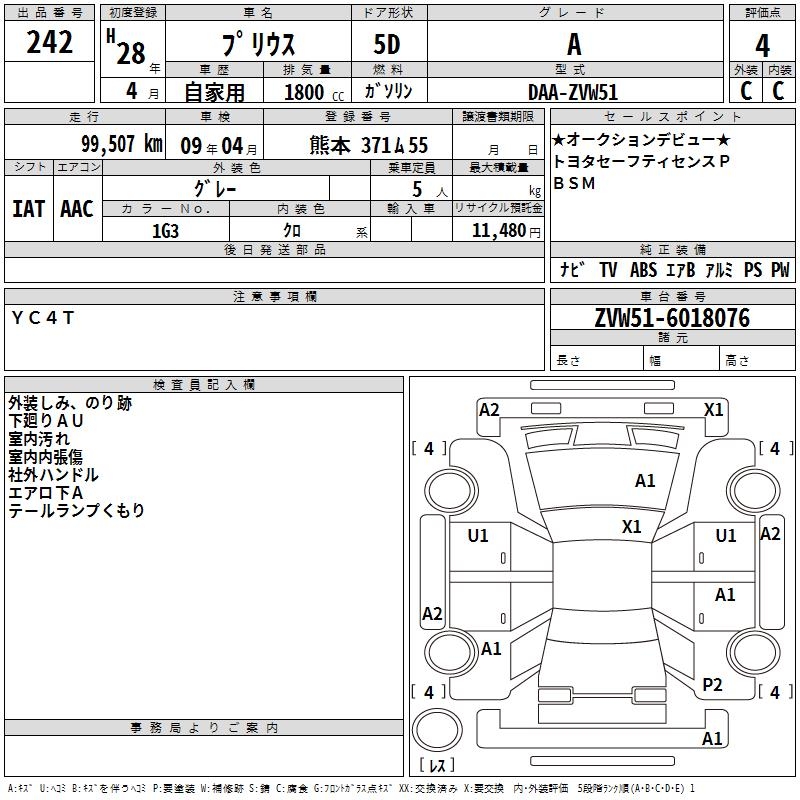Viewport: 800px width, 800px height.
Task: Click the トヨタセーフティセンスP sales point text
Action: coord(641,162)
